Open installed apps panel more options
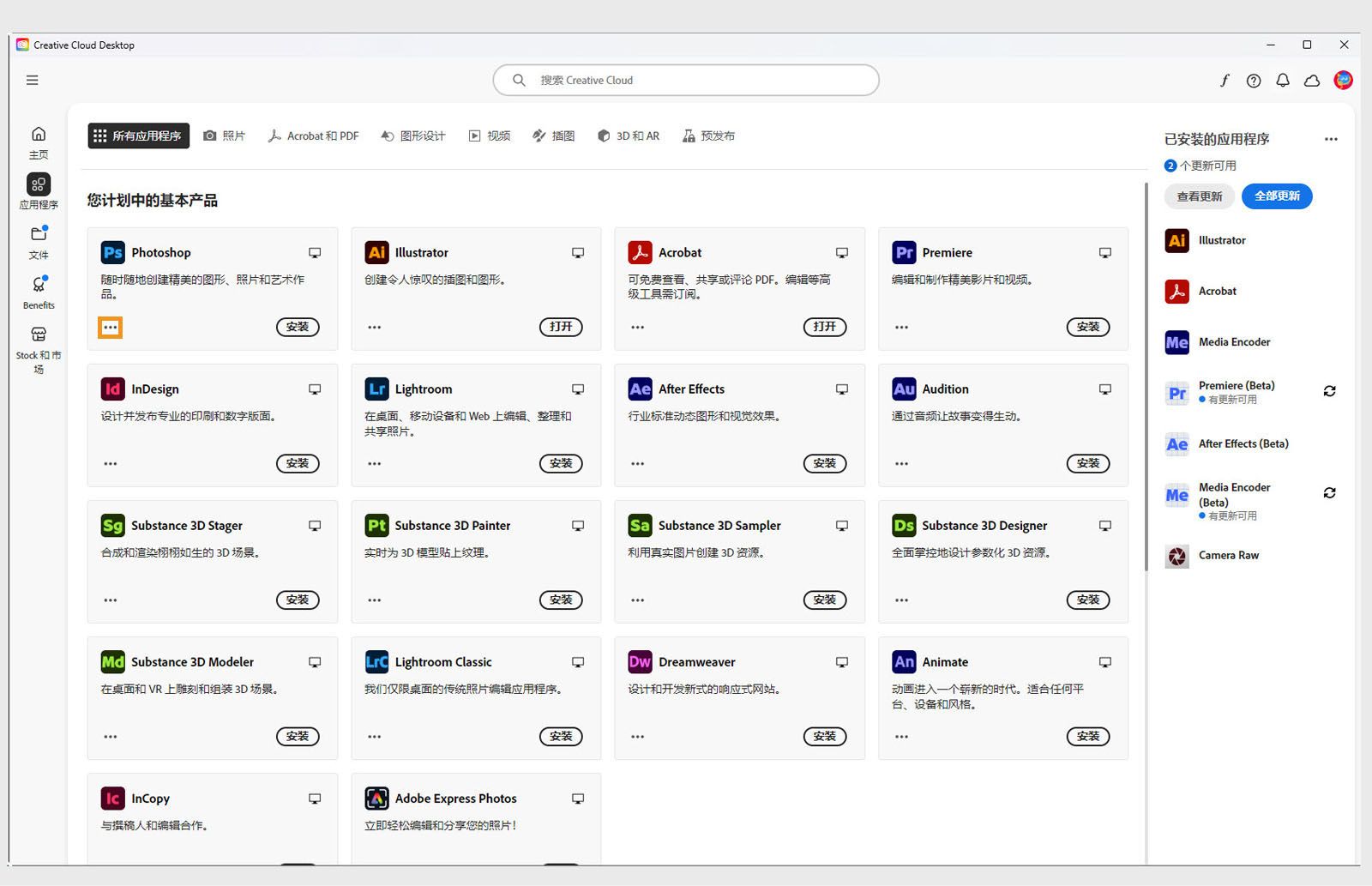This screenshot has width=1372, height=886. pos(1331,139)
